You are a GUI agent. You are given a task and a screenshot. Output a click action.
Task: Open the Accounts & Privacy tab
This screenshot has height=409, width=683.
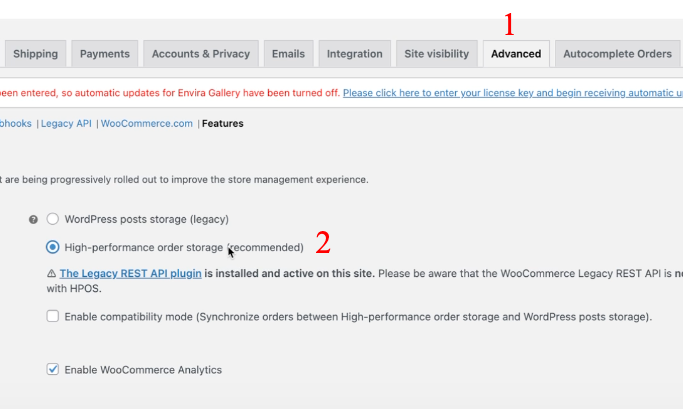(201, 54)
